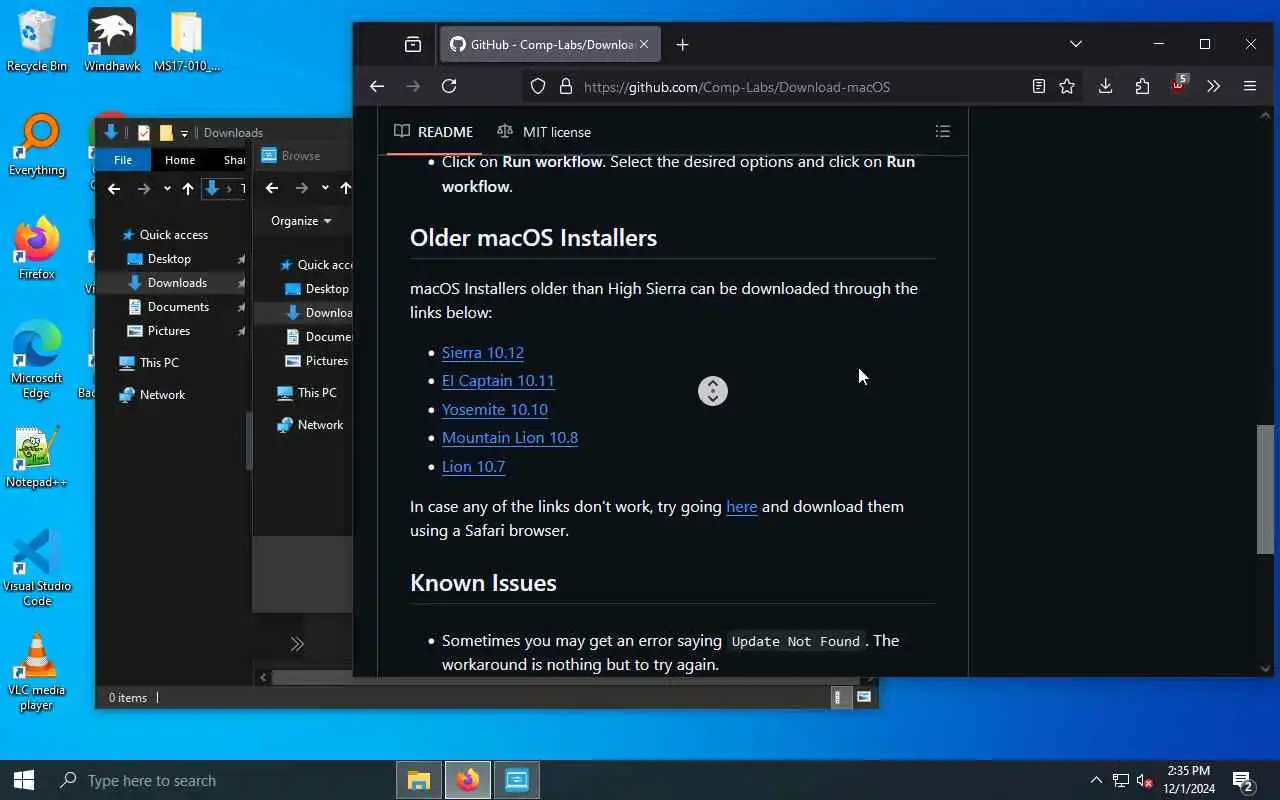1280x800 pixels.
Task: Open a new tab in Firefox
Action: [682, 44]
